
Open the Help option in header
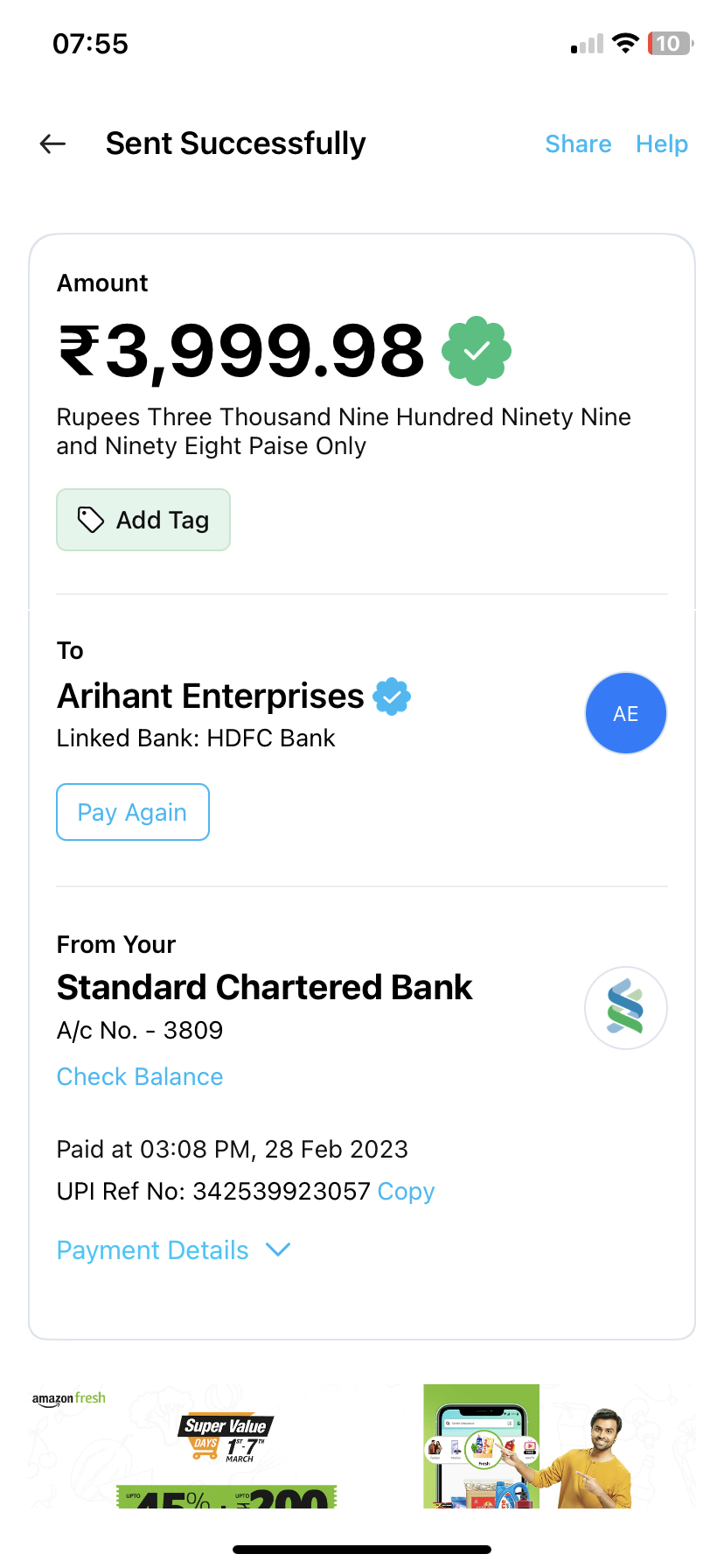pyautogui.click(x=662, y=143)
